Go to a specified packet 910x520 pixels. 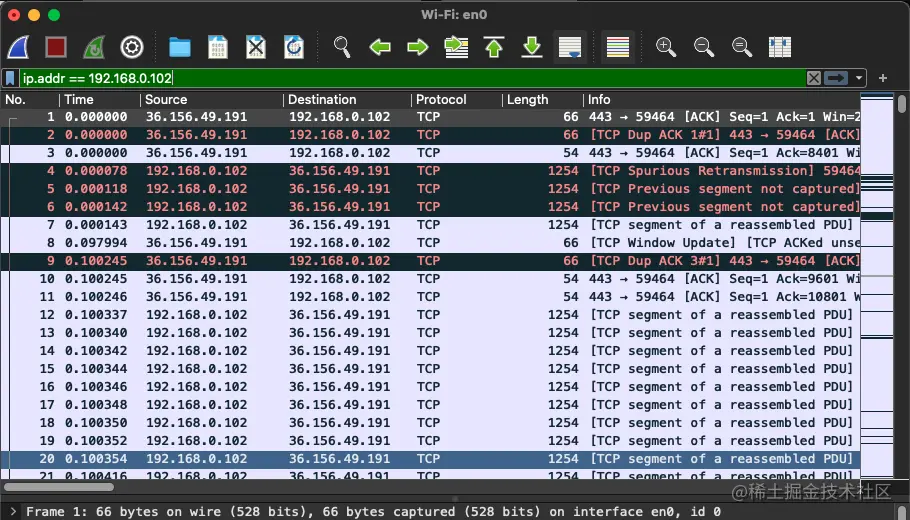click(456, 47)
